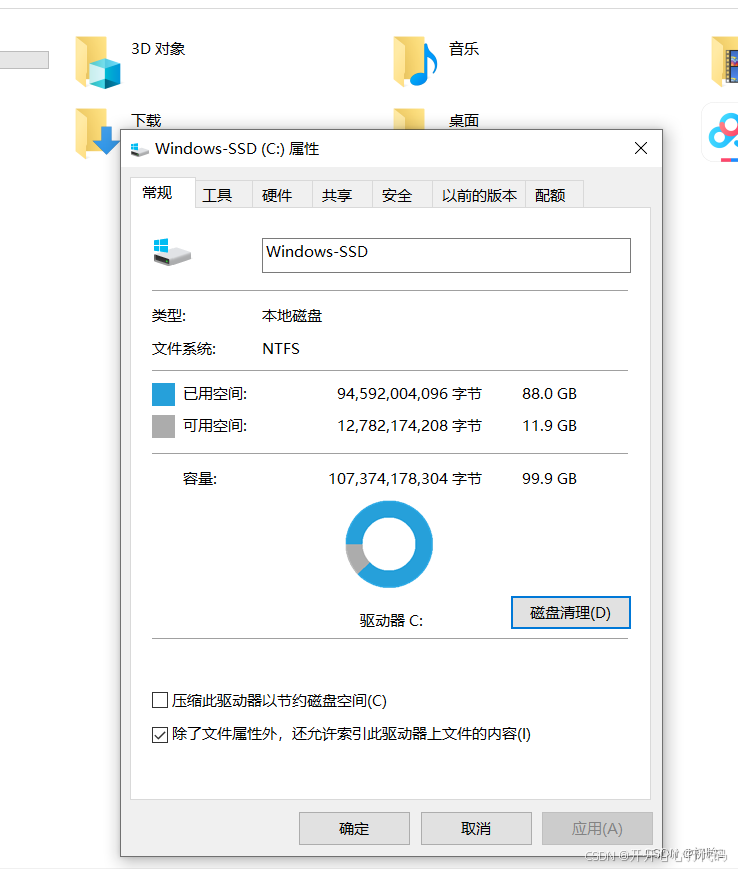
Task: Click the 桌面 folder label
Action: coord(464,120)
